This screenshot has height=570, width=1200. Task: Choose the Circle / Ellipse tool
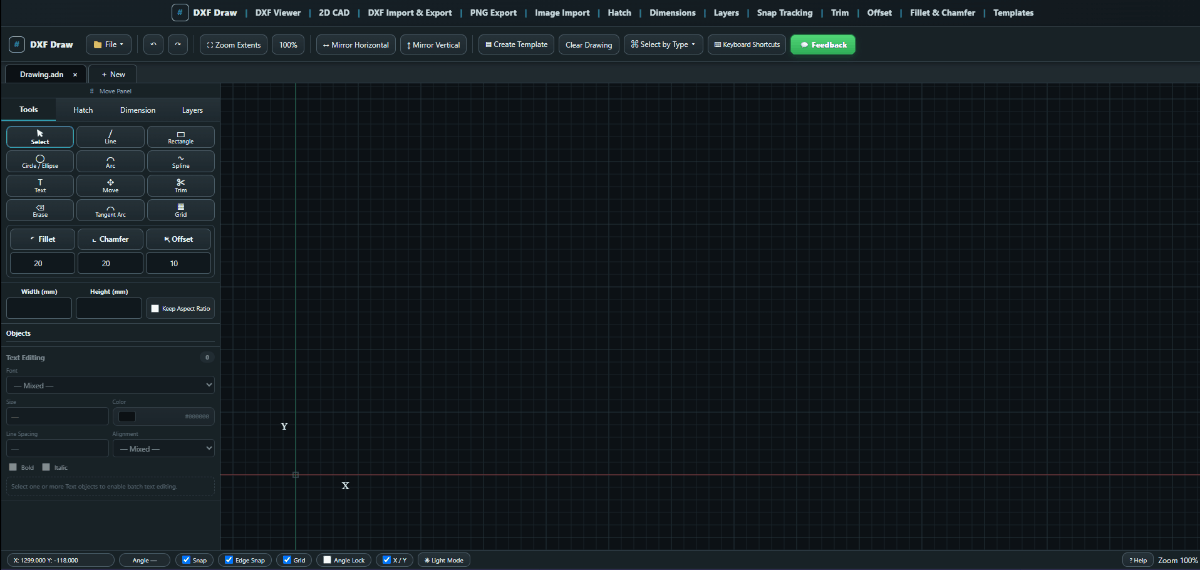point(40,161)
